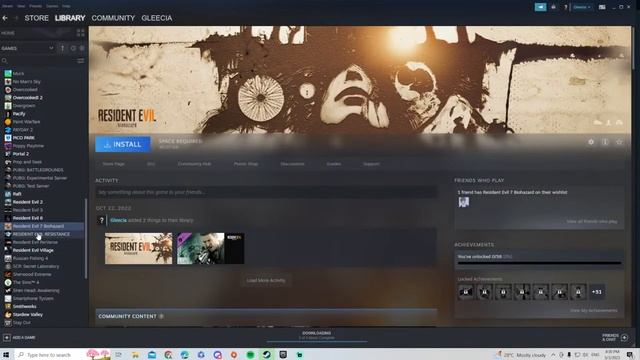Viewport: 640px width, 360px height.
Task: Select Muck in the game list
Action: (x=18, y=73)
